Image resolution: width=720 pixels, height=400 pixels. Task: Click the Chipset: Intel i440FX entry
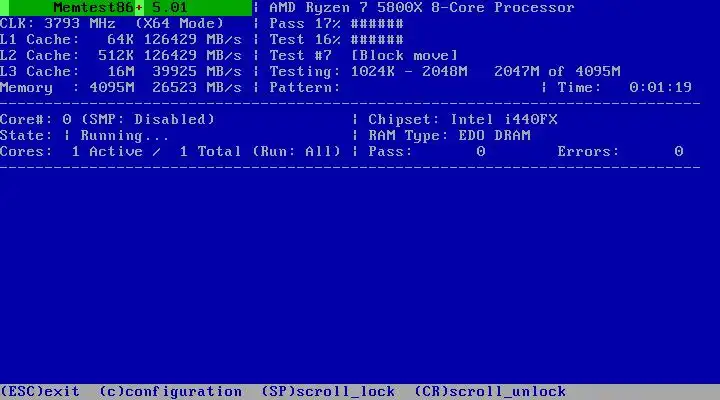[x=463, y=119]
